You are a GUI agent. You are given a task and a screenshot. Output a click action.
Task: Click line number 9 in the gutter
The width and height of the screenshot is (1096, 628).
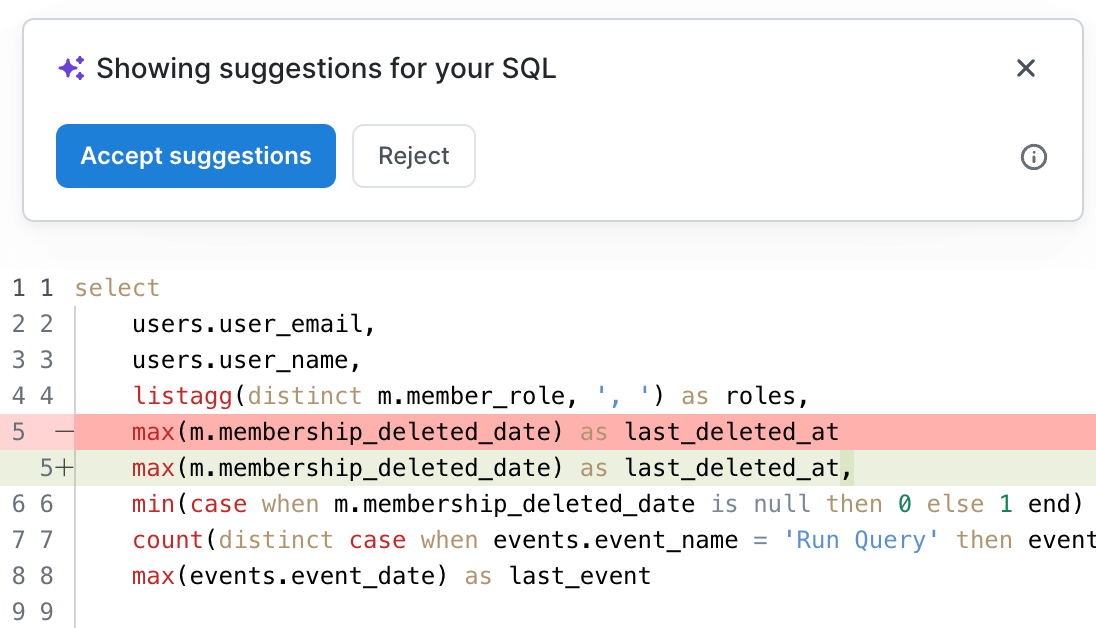[46, 612]
